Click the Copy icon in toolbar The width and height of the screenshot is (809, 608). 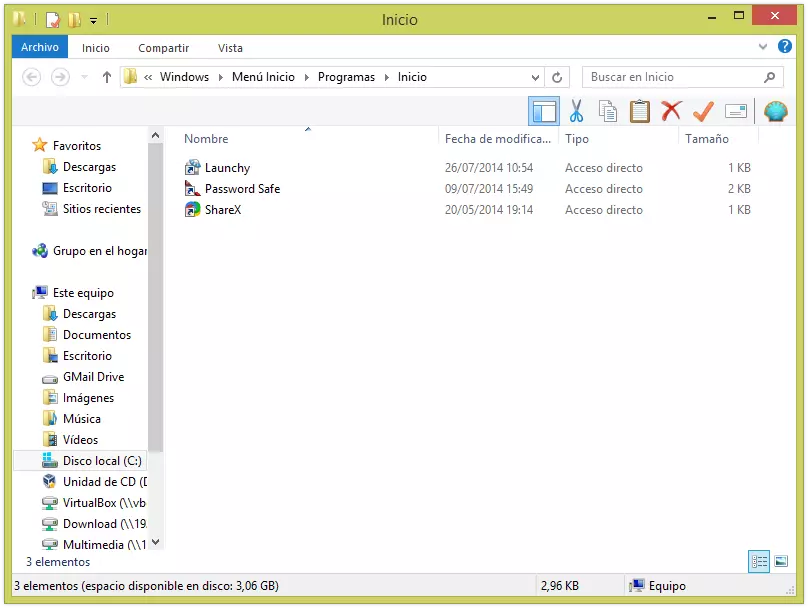(x=607, y=111)
